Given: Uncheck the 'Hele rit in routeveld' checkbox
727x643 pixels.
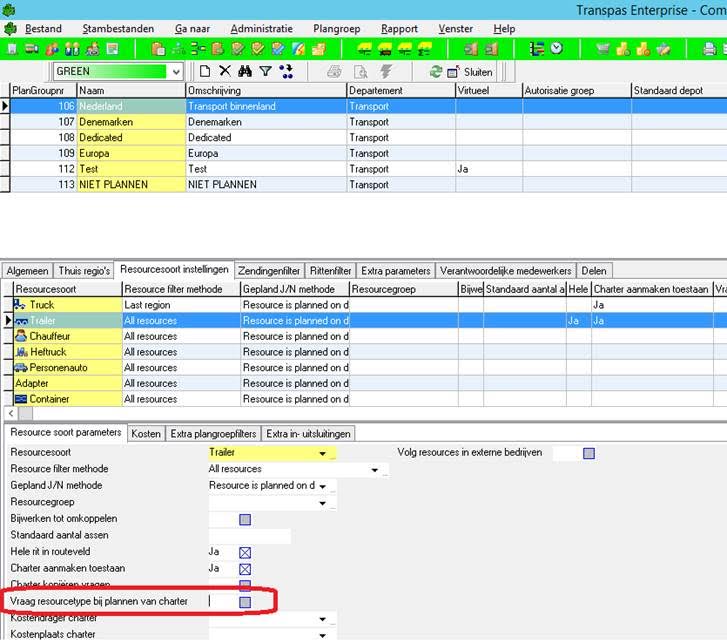Looking at the screenshot, I should [245, 552].
